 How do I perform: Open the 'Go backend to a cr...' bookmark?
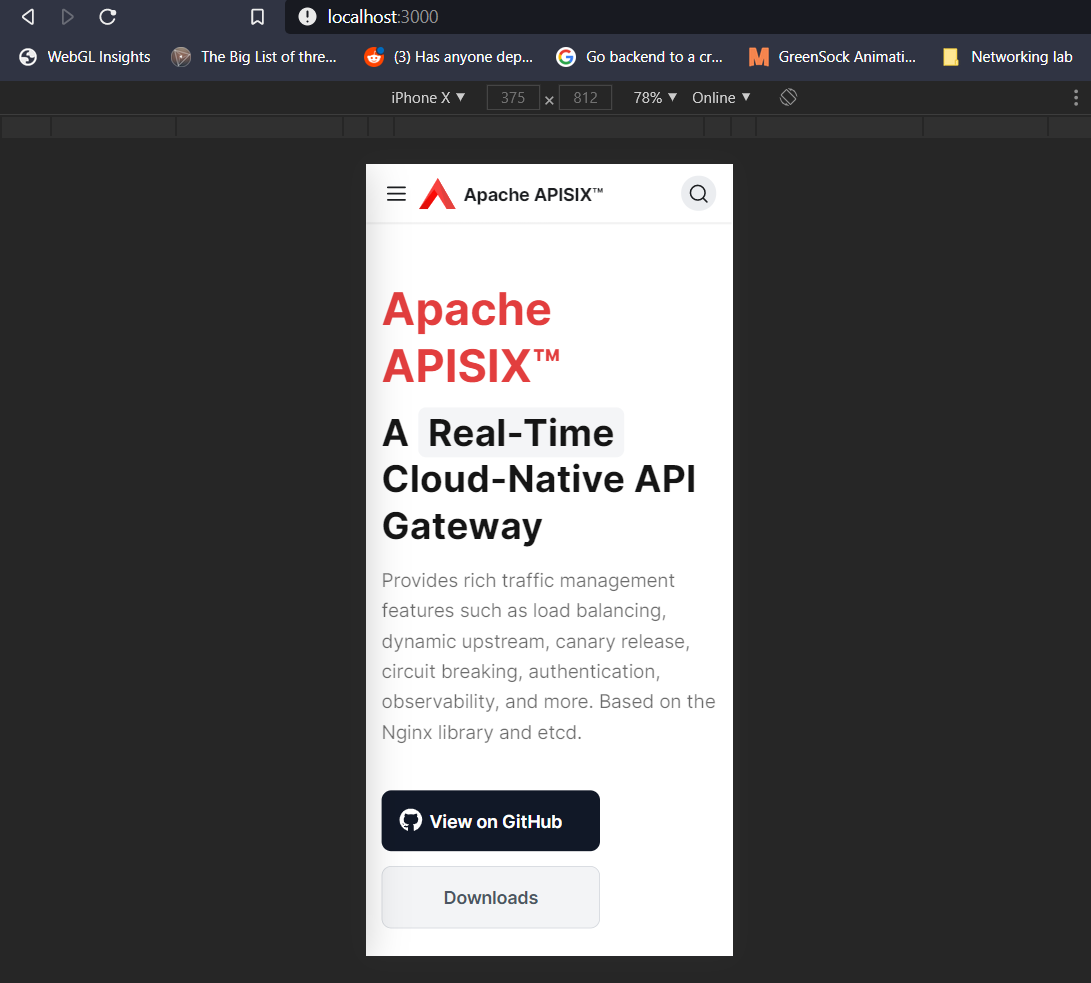pyautogui.click(x=640, y=57)
